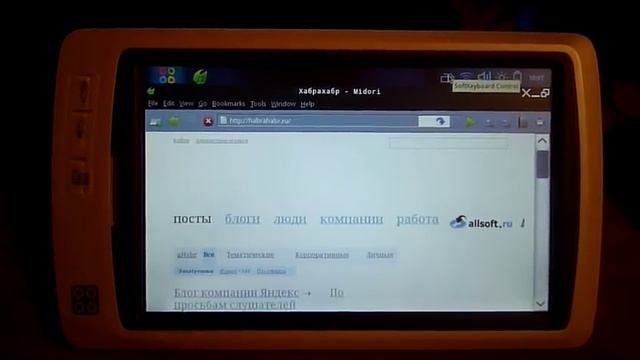Select the Все filter tab
This screenshot has height=360, width=640.
click(x=209, y=254)
